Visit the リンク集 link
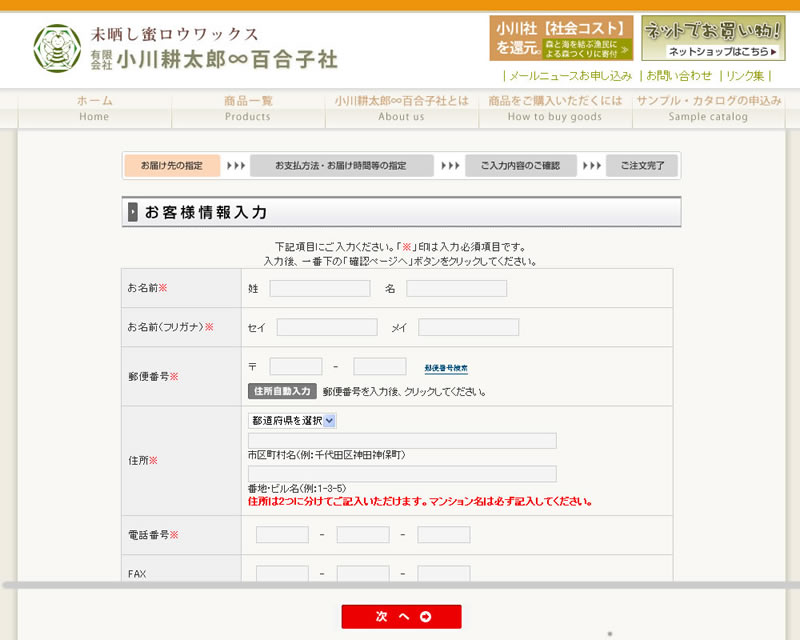The image size is (800, 640). pos(745,76)
